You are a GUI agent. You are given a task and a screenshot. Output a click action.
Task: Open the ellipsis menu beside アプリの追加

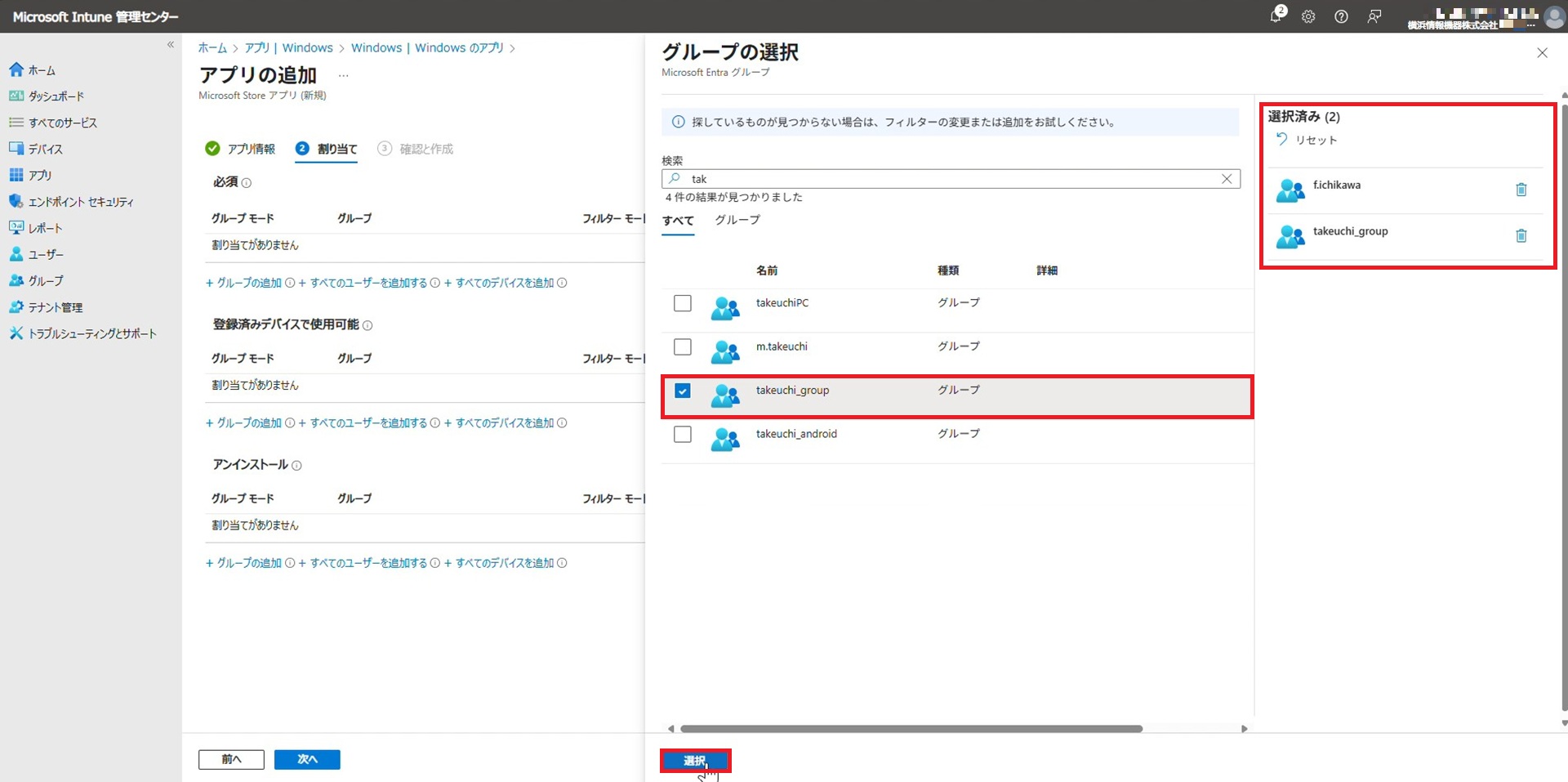(x=344, y=75)
